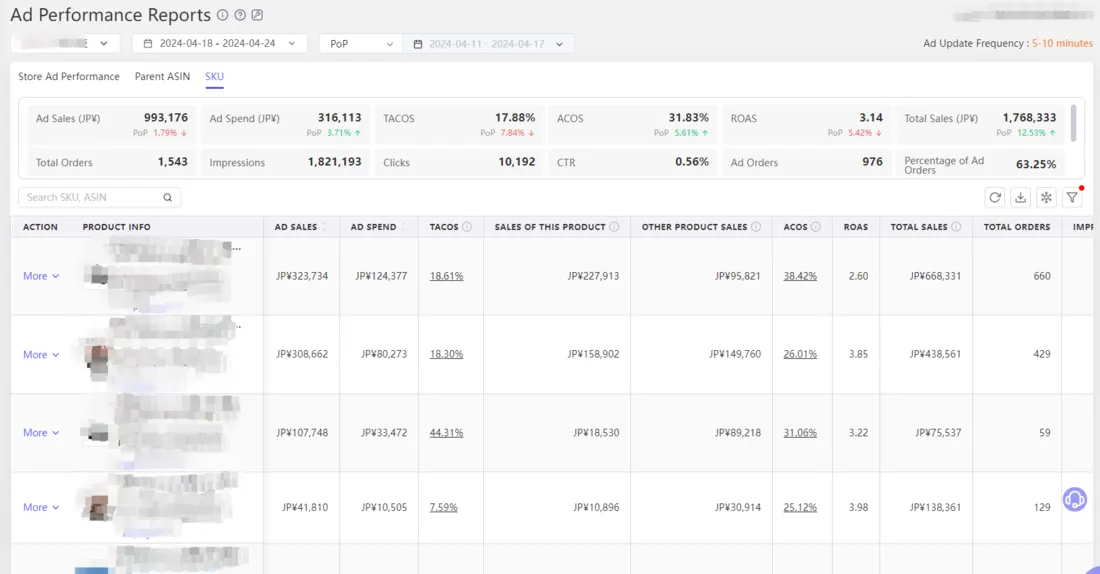The image size is (1100, 574).
Task: Click the Search SKU, ASIN input field
Action: [100, 198]
